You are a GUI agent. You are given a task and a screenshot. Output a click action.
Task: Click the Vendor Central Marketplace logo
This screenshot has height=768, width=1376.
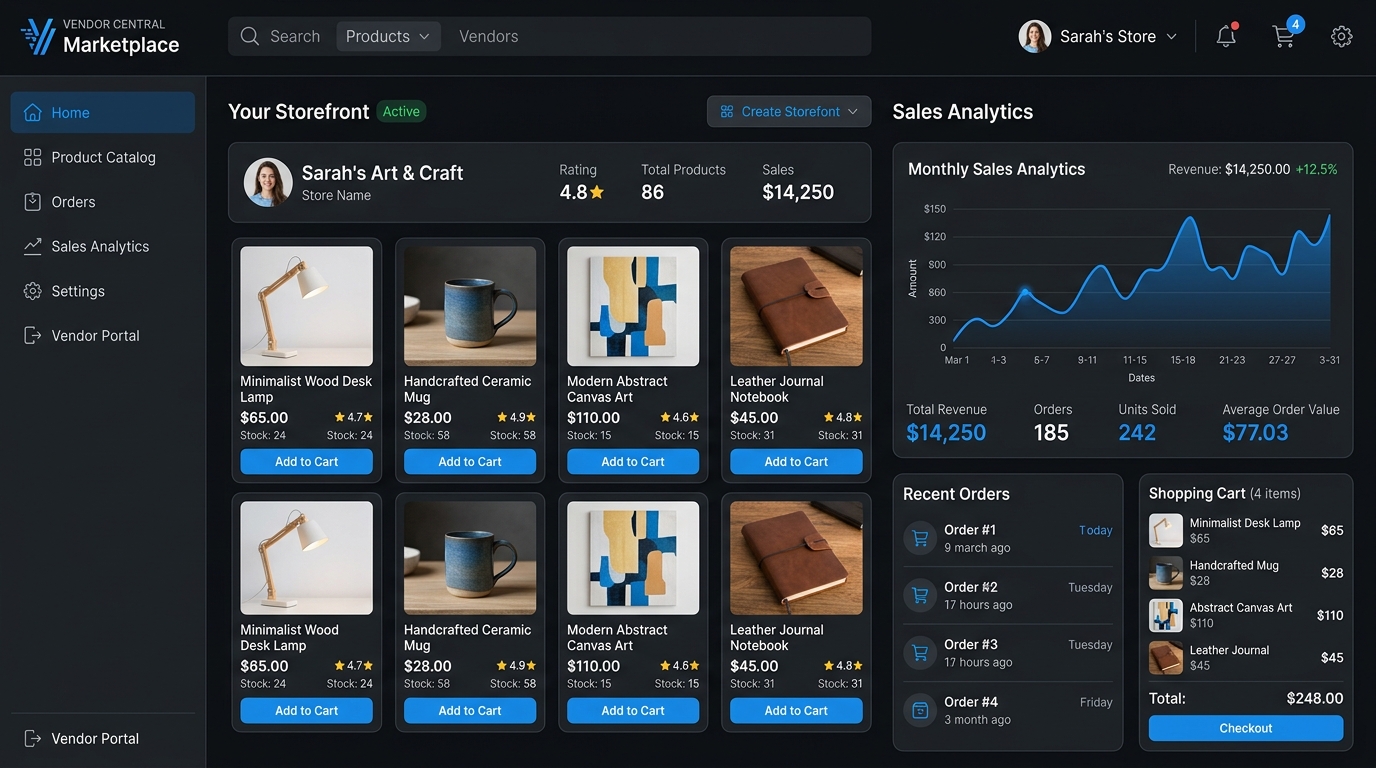point(100,36)
